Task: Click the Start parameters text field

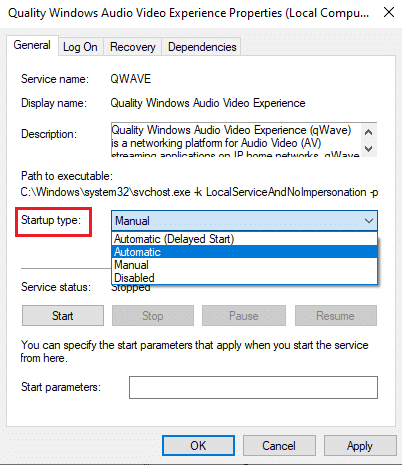Action: tap(253, 387)
